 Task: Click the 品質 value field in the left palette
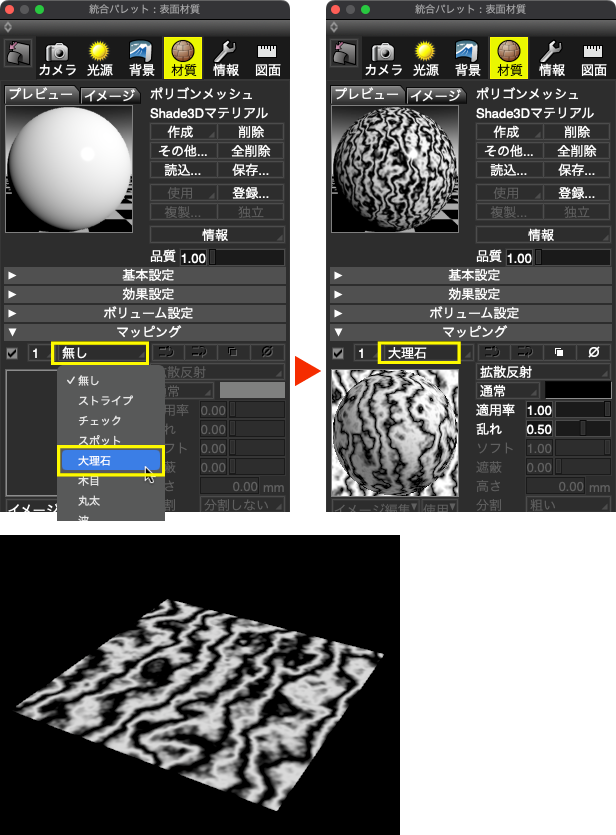point(193,258)
